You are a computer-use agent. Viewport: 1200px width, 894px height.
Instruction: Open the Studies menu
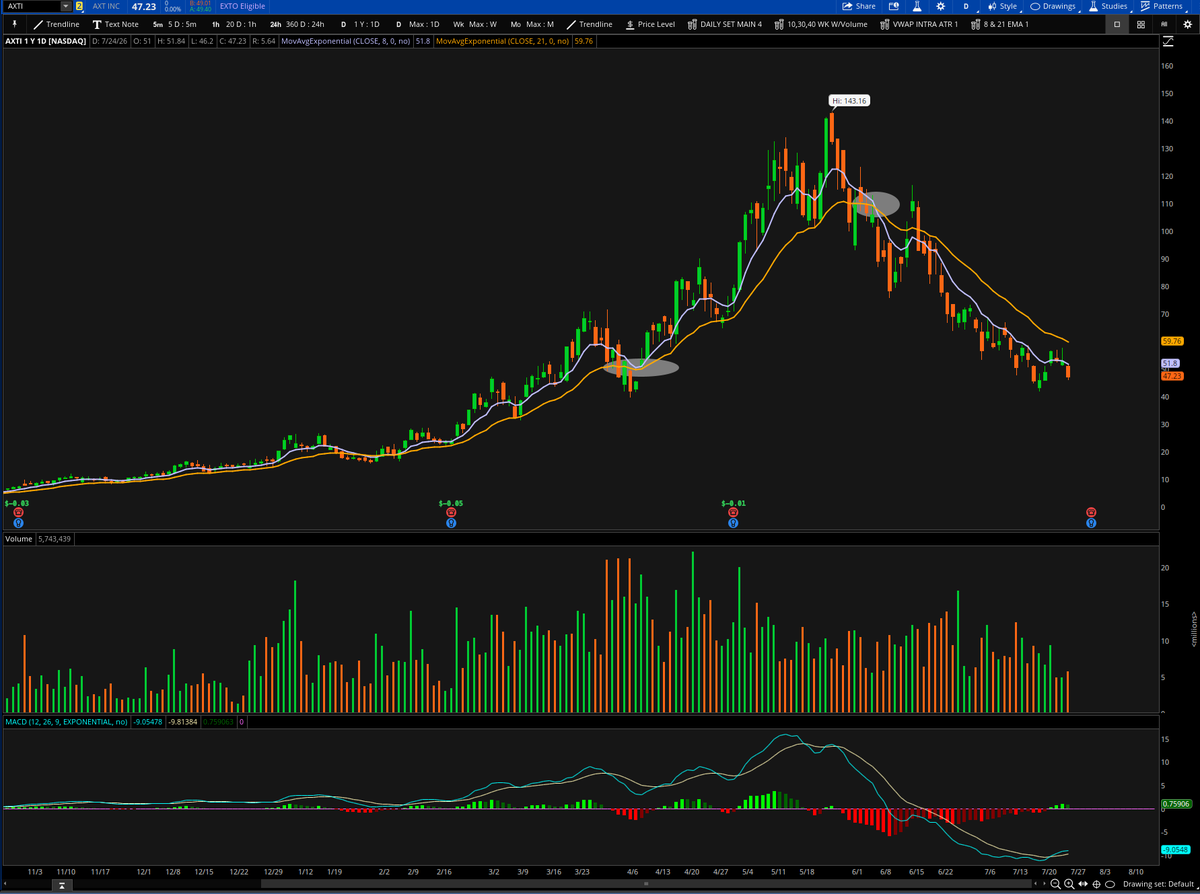point(1108,6)
